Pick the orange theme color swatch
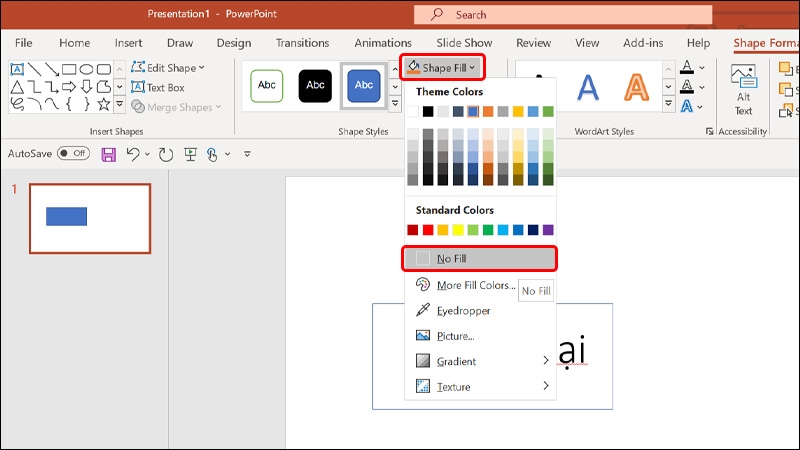The height and width of the screenshot is (450, 800). click(x=488, y=111)
